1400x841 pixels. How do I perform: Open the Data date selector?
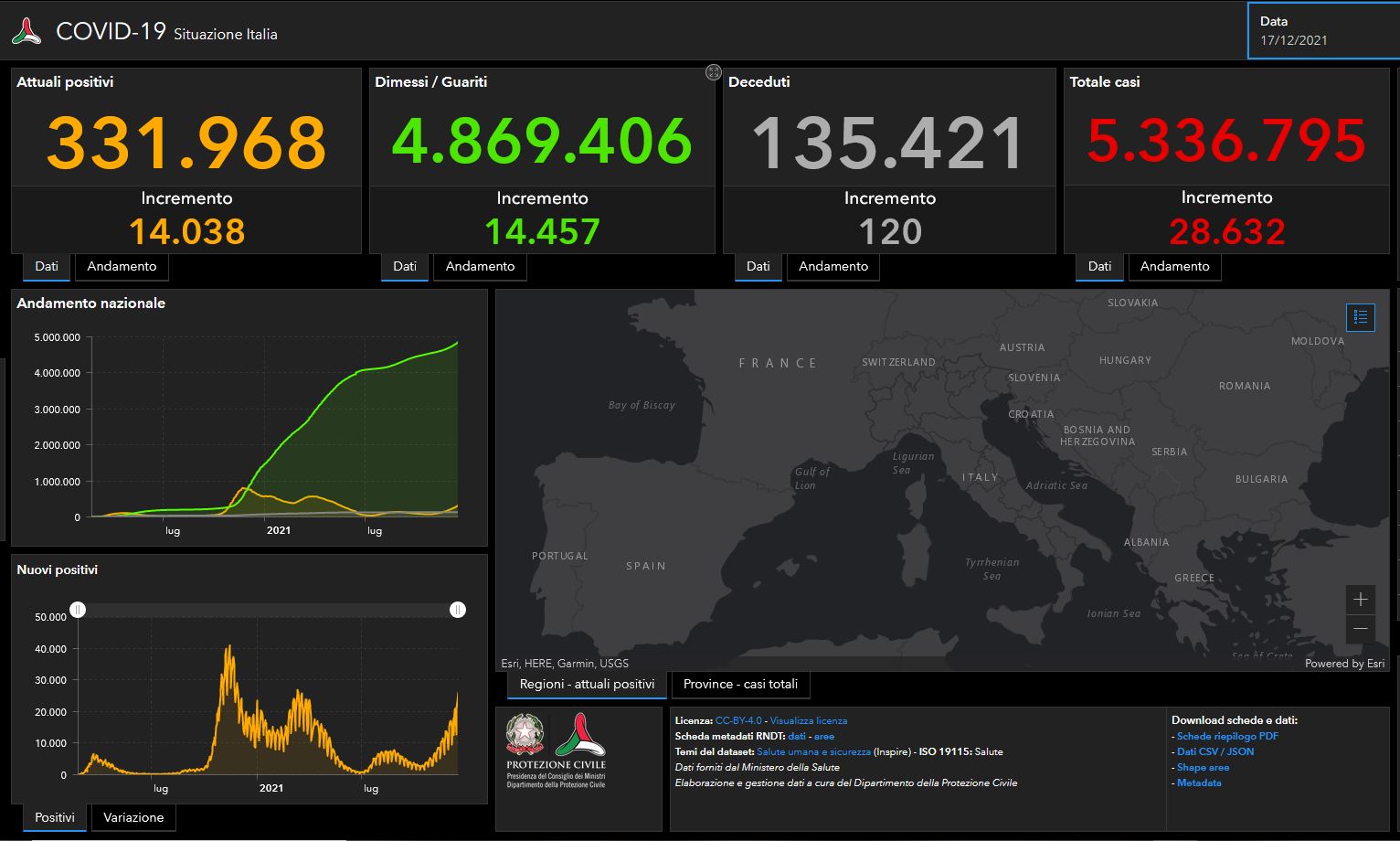pos(1323,31)
